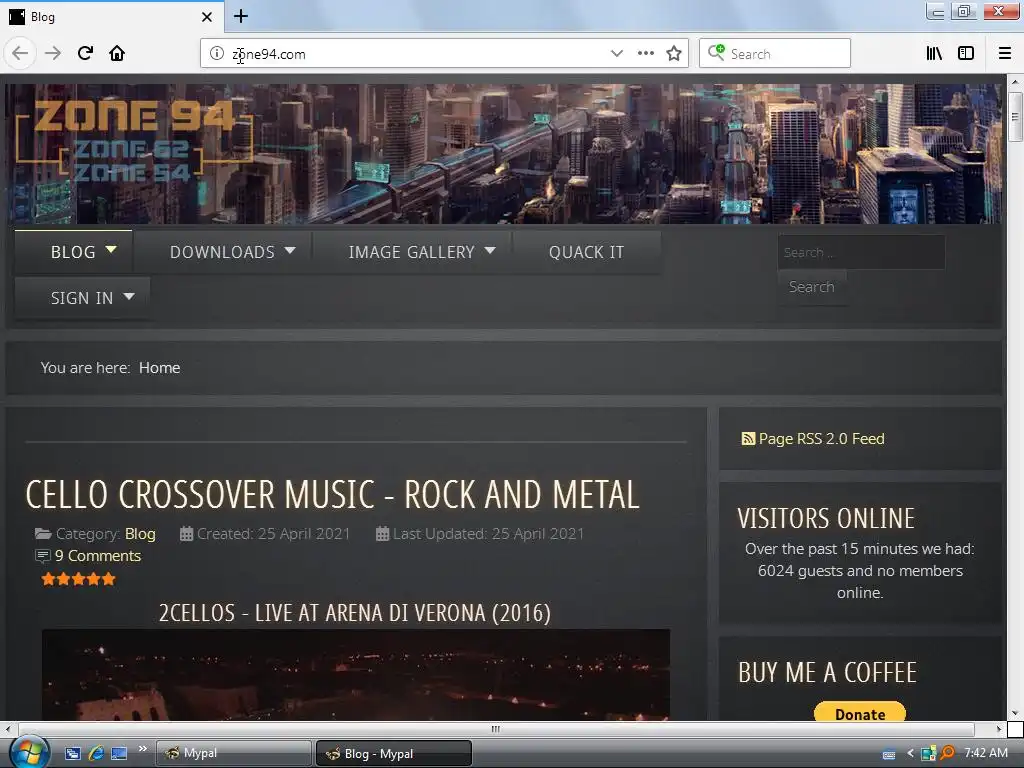Expand hidden quick launch items chevron
Image resolution: width=1024 pixels, height=768 pixels.
[142, 748]
